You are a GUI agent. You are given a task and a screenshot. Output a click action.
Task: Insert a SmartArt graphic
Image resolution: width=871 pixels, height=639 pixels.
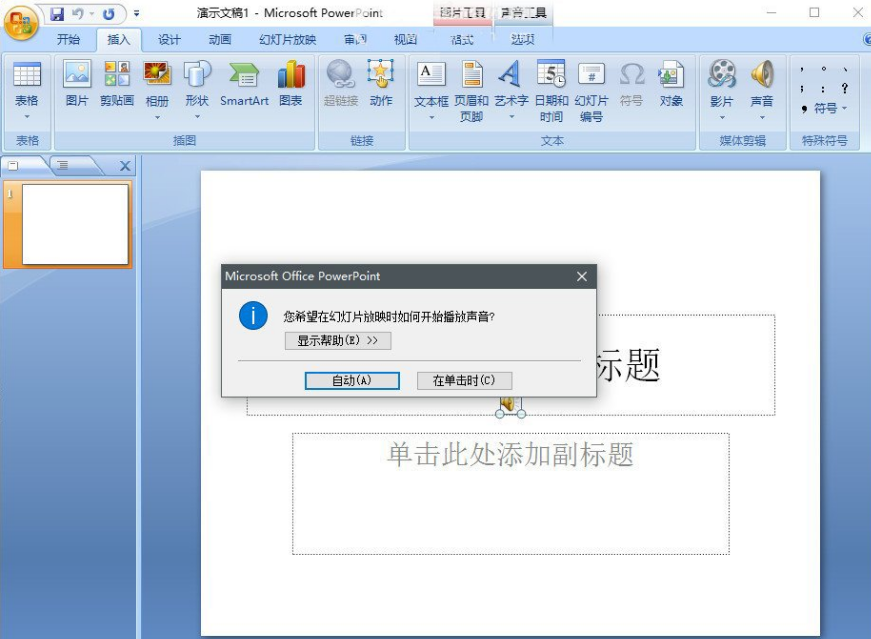click(x=244, y=83)
